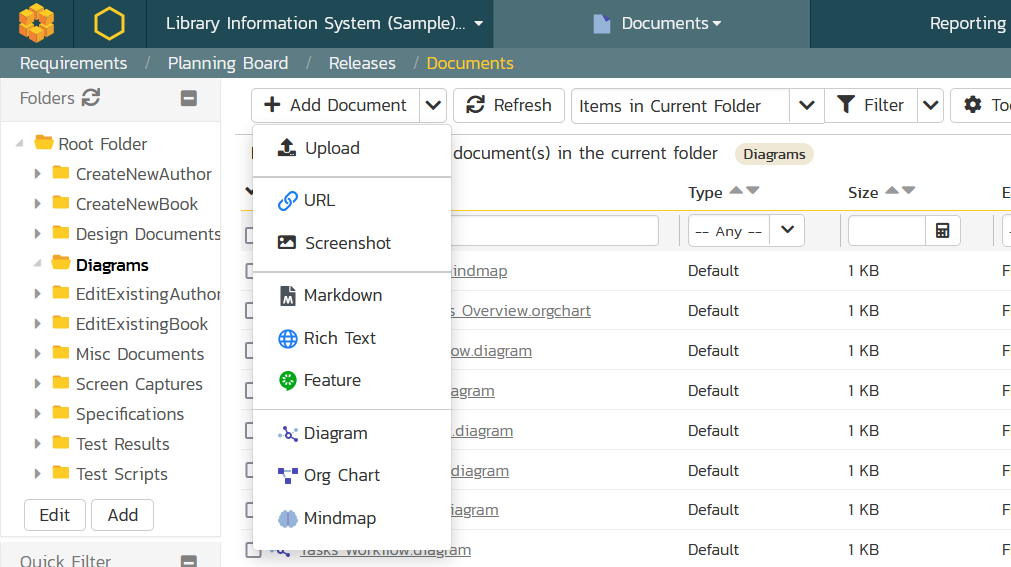The height and width of the screenshot is (567, 1011).
Task: Click the green Feature icon
Action: [x=287, y=381]
